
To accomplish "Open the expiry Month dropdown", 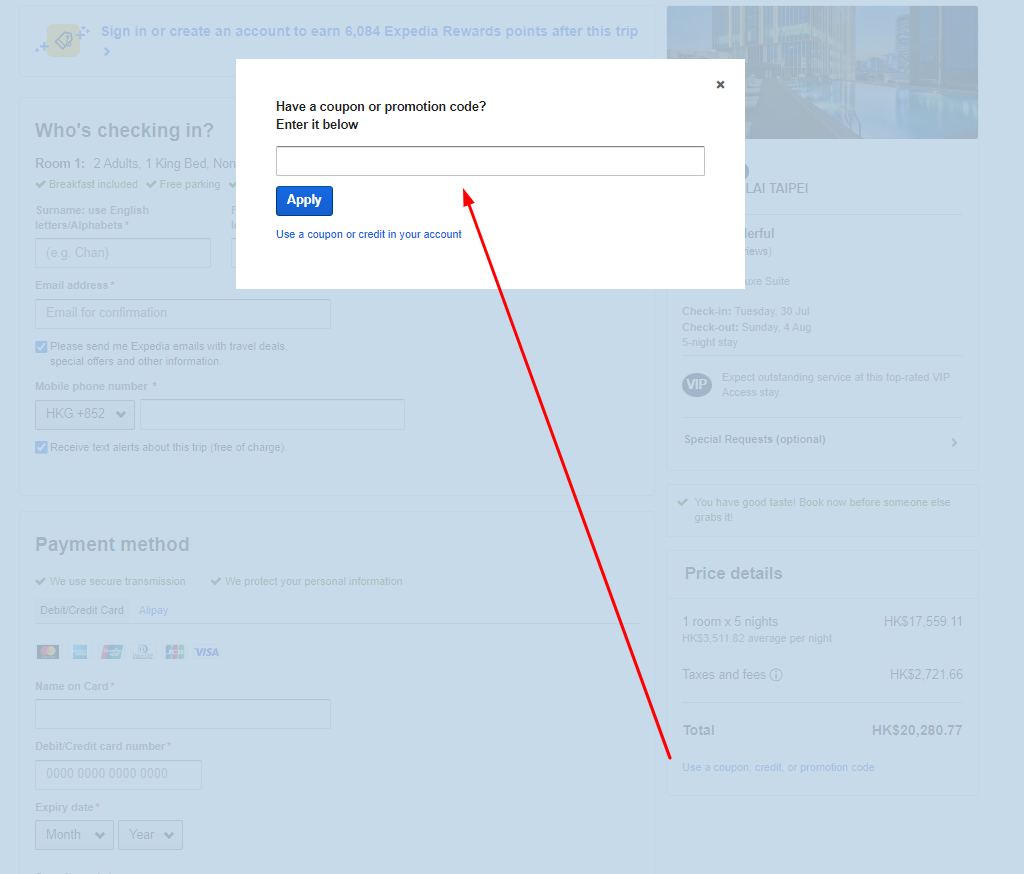I will [x=74, y=835].
